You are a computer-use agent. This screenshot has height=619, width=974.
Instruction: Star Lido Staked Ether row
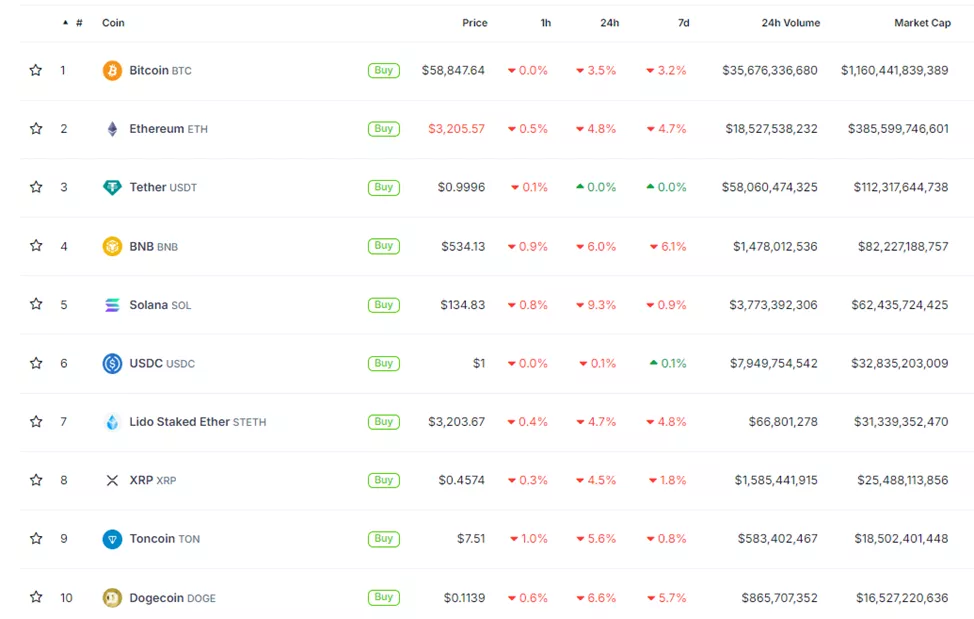coord(36,422)
